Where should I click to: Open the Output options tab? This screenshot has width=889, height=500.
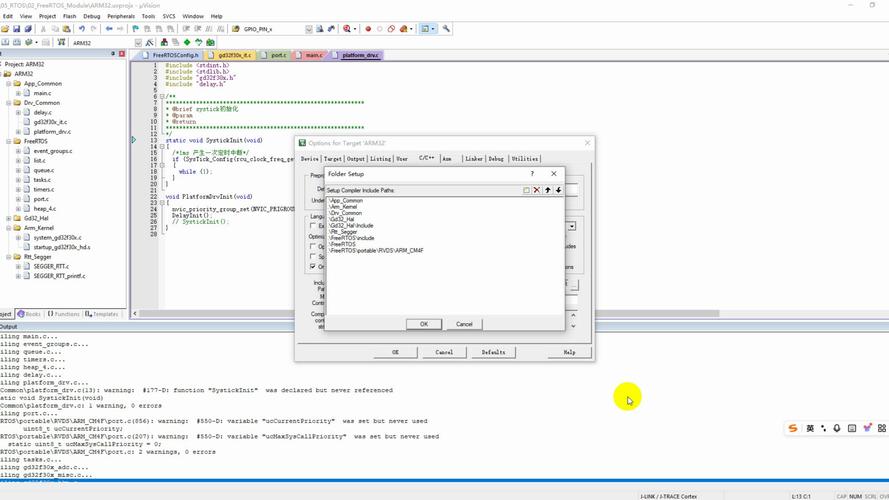(355, 159)
